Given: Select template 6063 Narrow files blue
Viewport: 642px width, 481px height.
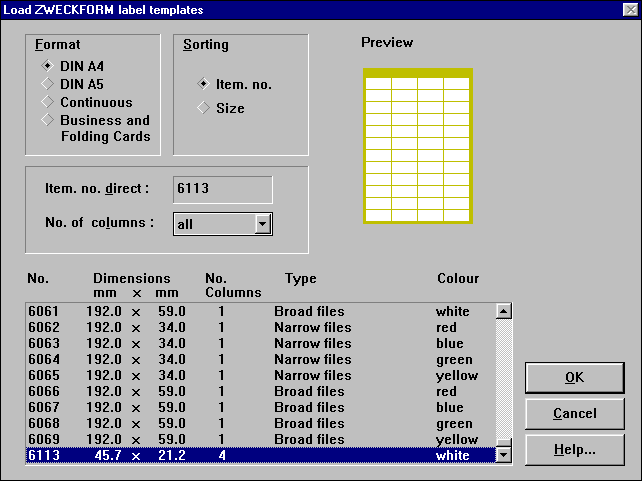Looking at the screenshot, I should click(x=260, y=343).
